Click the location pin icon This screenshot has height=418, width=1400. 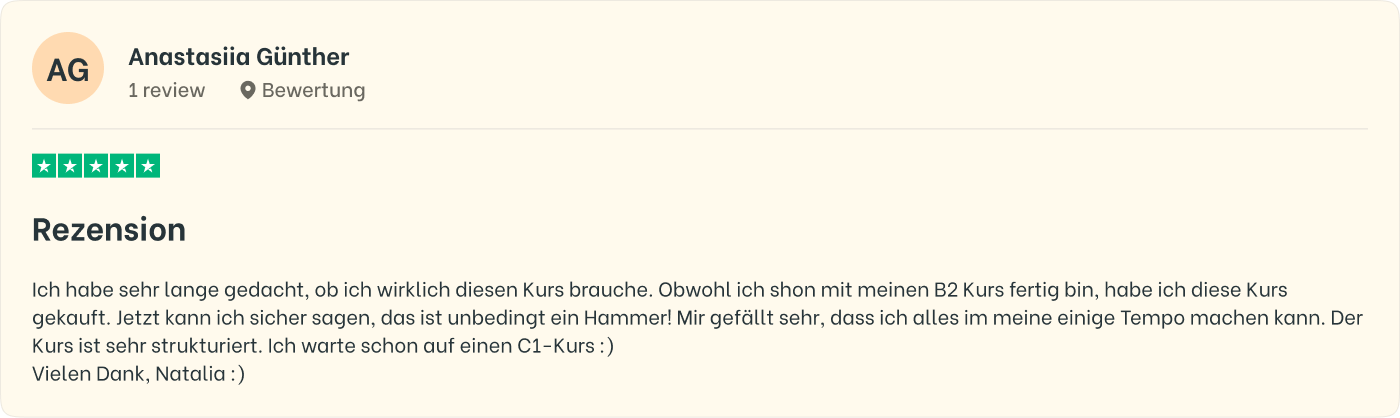click(x=248, y=90)
